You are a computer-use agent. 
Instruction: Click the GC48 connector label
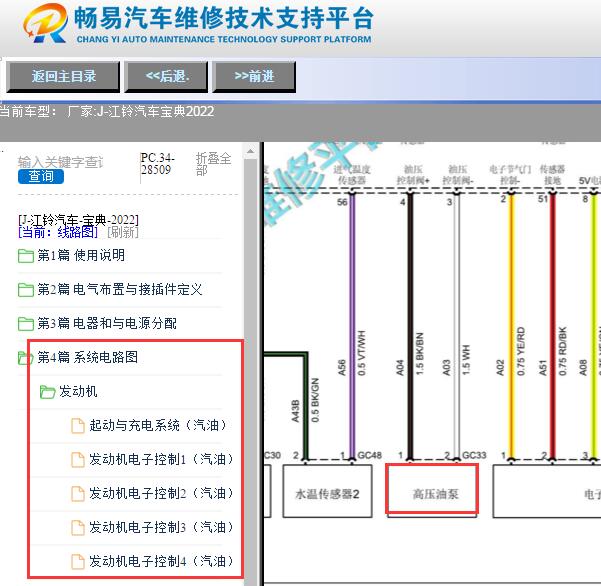369,455
